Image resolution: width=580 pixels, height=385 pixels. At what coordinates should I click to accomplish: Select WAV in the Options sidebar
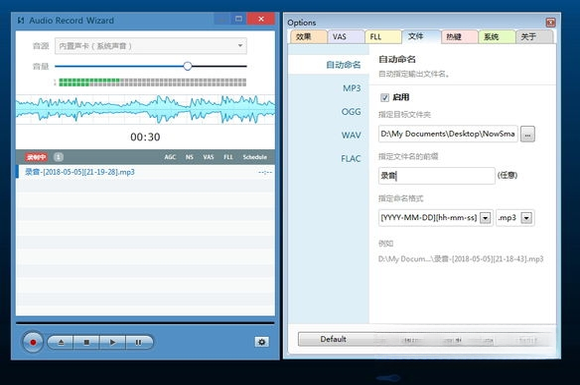point(351,135)
